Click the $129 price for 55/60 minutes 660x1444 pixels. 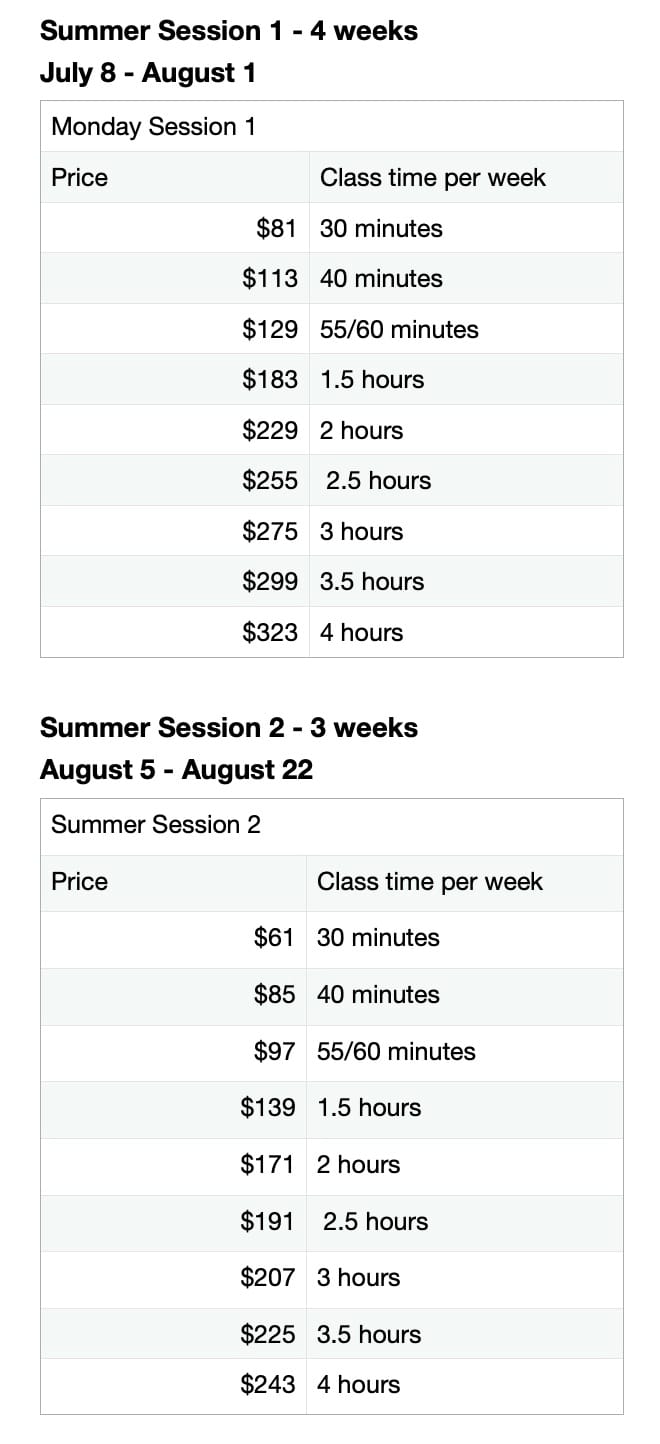pos(270,329)
